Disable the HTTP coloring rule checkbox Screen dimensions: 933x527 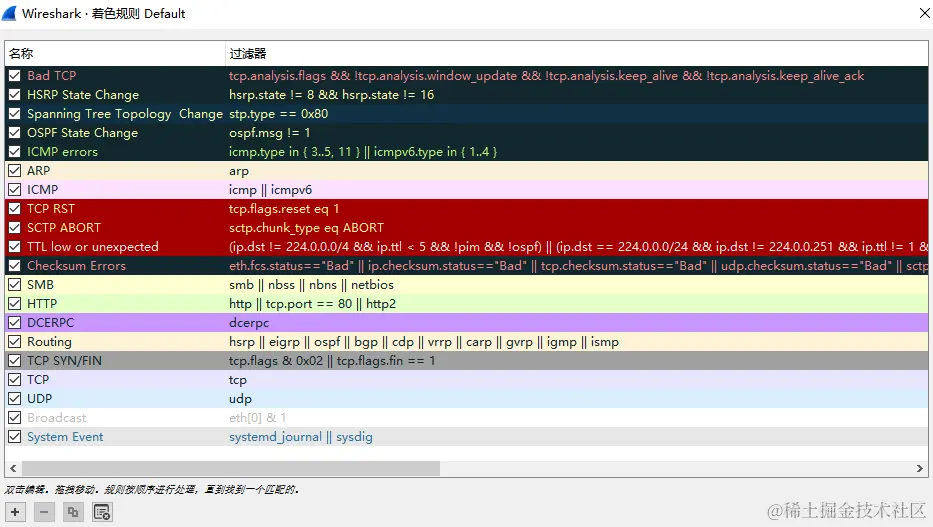(15, 304)
